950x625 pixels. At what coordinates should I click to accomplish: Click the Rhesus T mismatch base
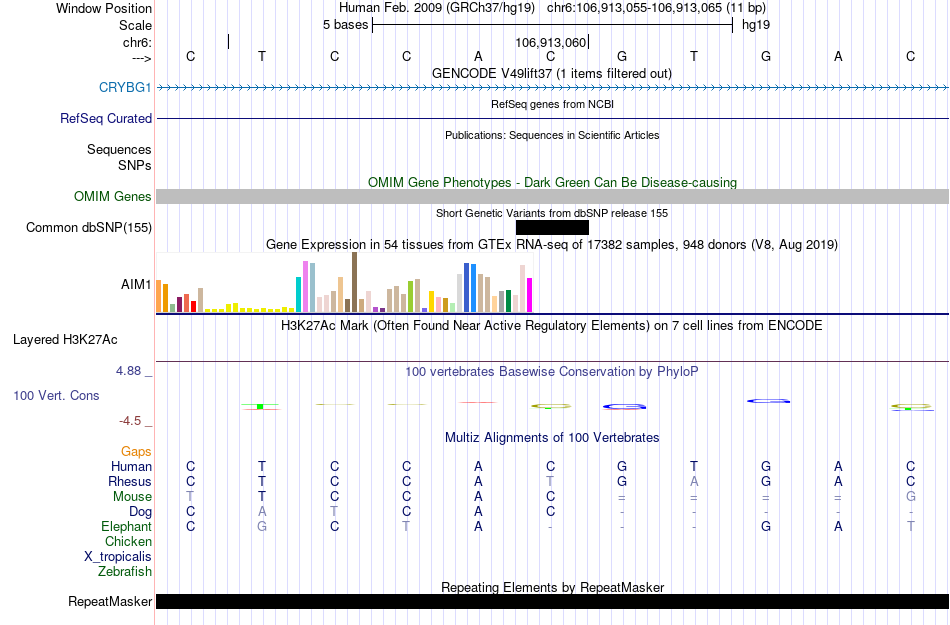[x=550, y=481]
